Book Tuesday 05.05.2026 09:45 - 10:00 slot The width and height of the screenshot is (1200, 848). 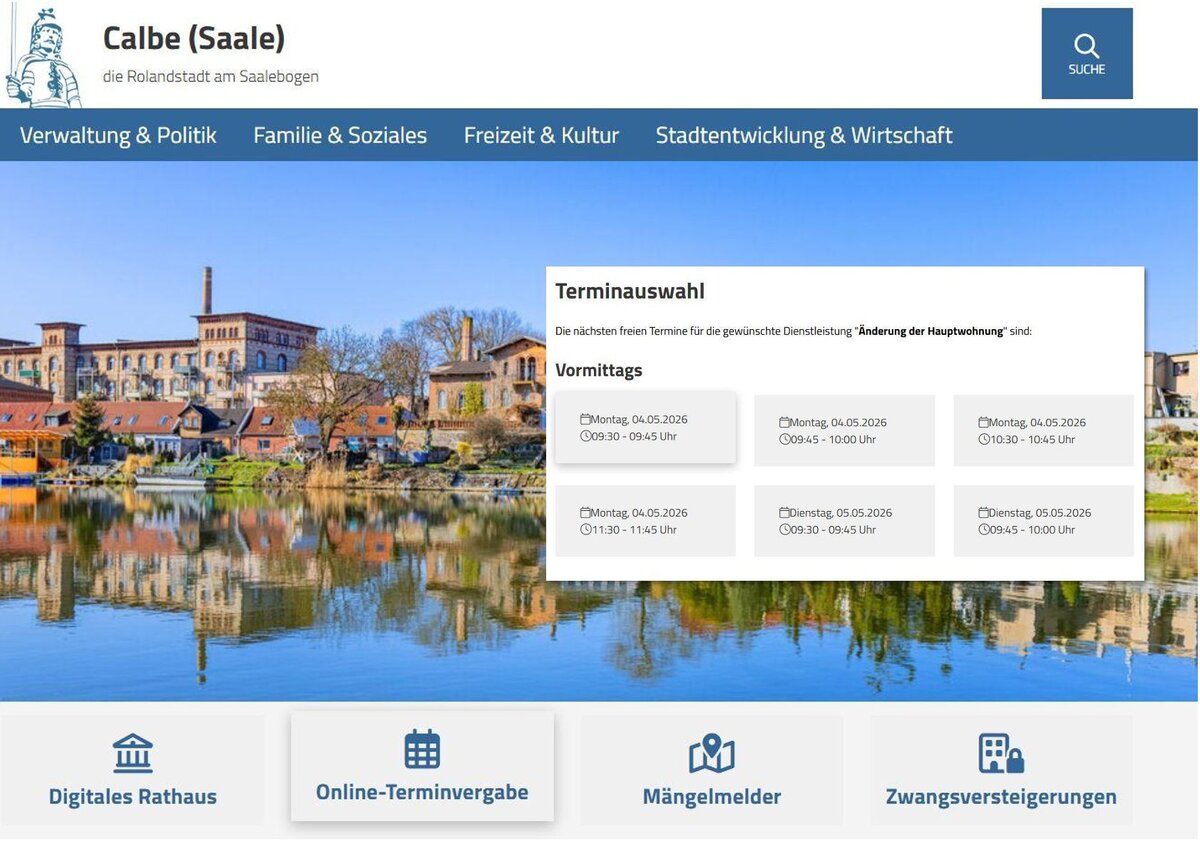point(1043,521)
